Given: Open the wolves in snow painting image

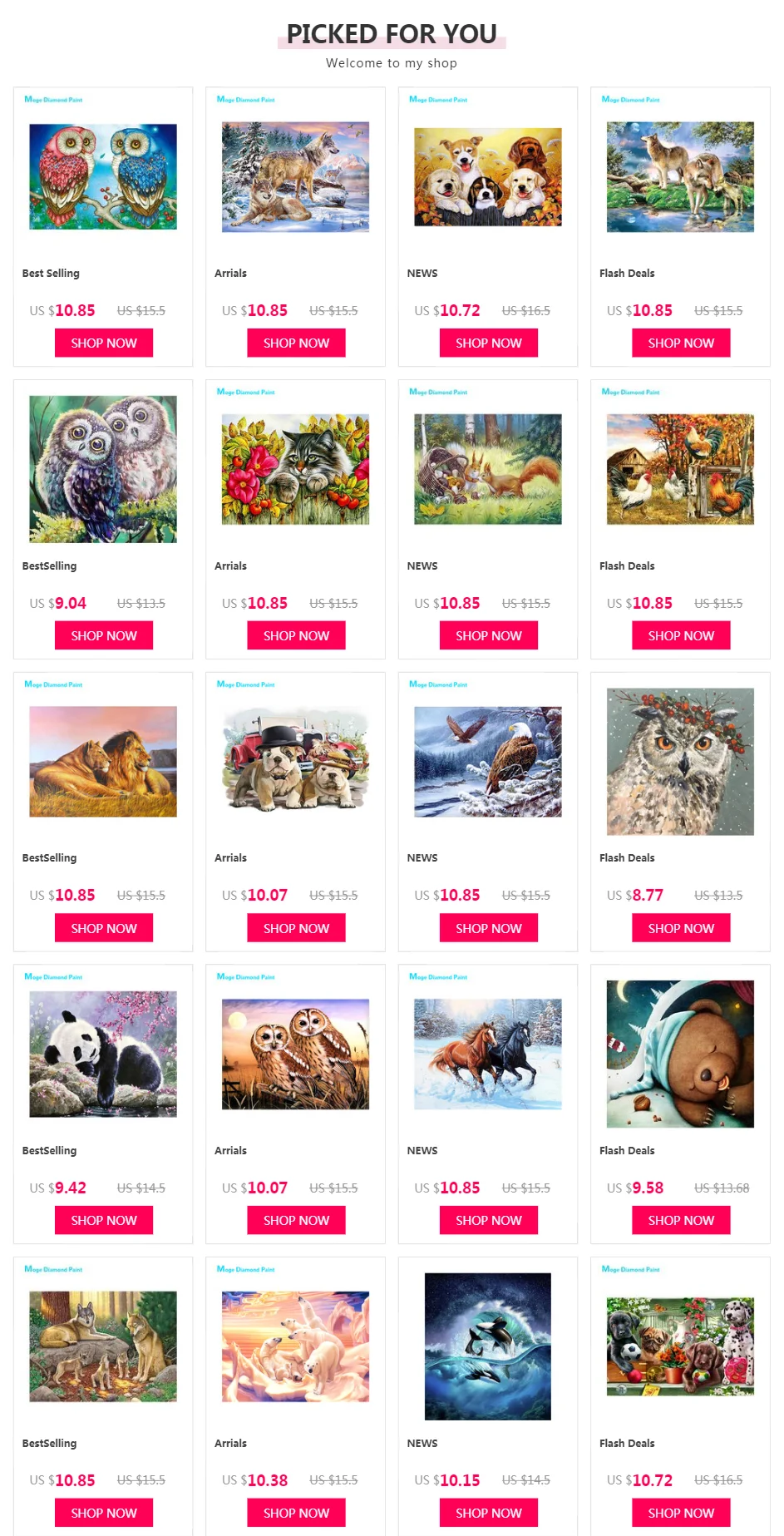Looking at the screenshot, I should click(x=295, y=177).
